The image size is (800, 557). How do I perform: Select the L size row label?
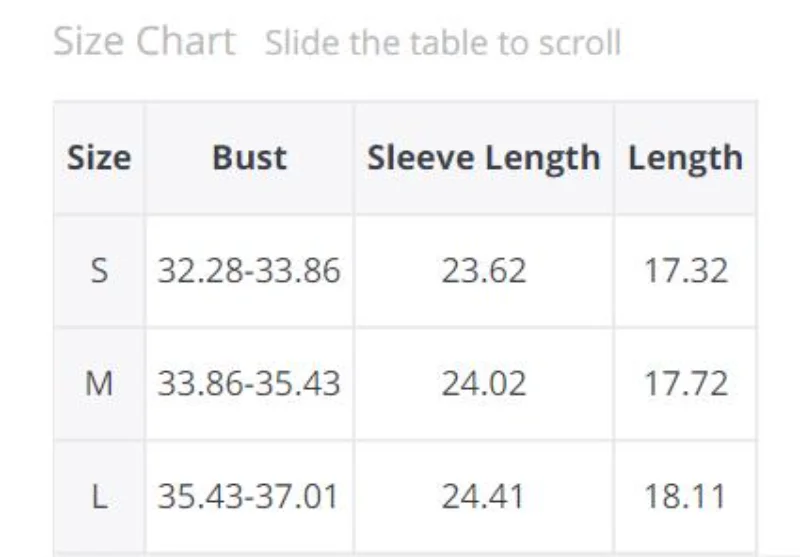[98, 496]
